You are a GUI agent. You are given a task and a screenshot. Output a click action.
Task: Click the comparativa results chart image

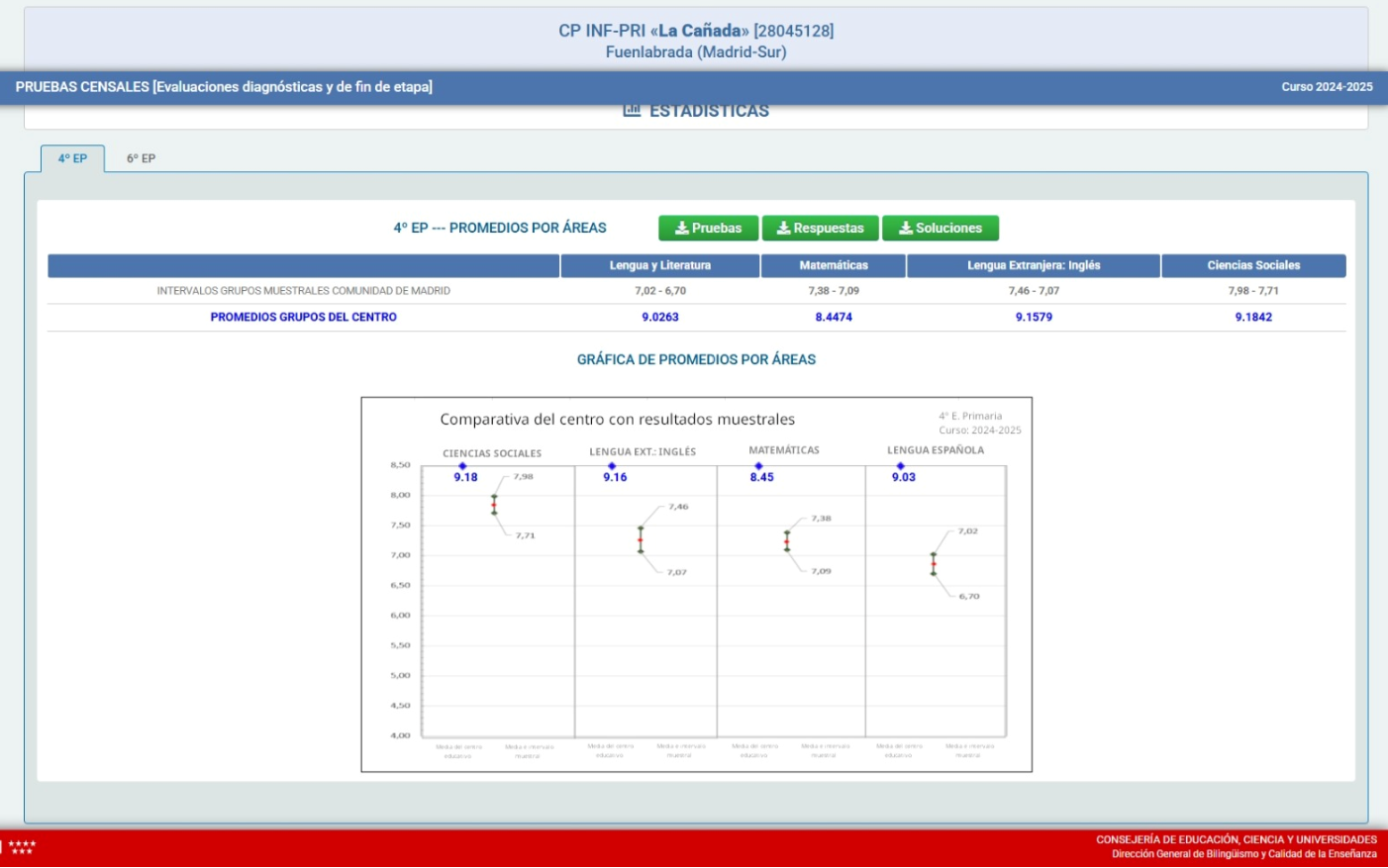[696, 585]
